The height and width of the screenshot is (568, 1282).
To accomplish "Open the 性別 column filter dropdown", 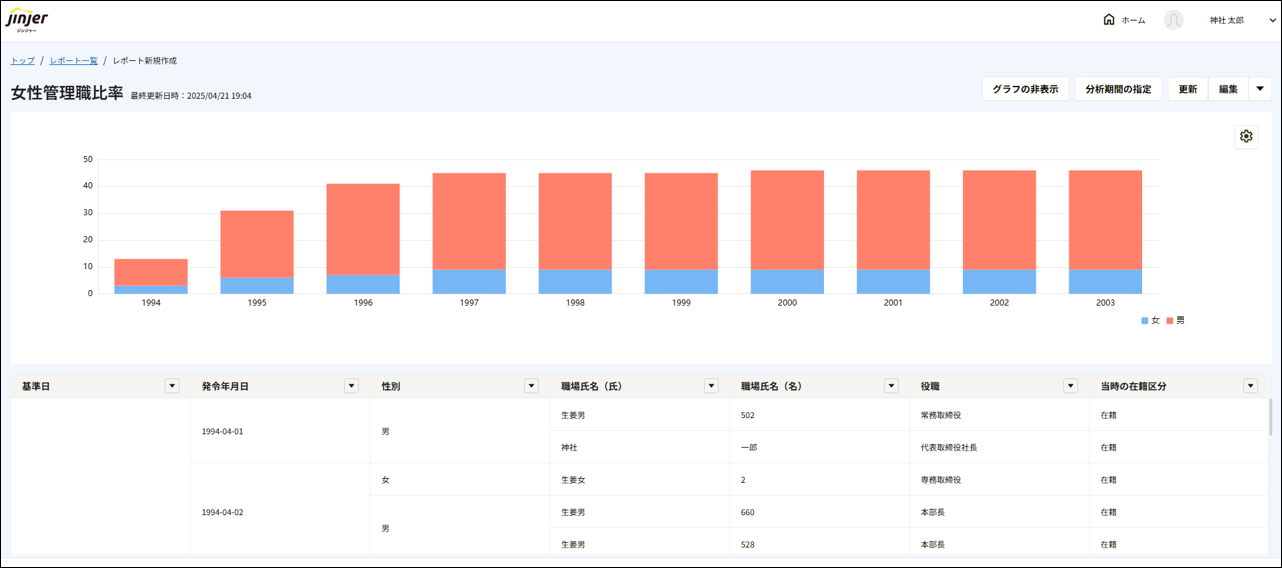I will (x=531, y=386).
